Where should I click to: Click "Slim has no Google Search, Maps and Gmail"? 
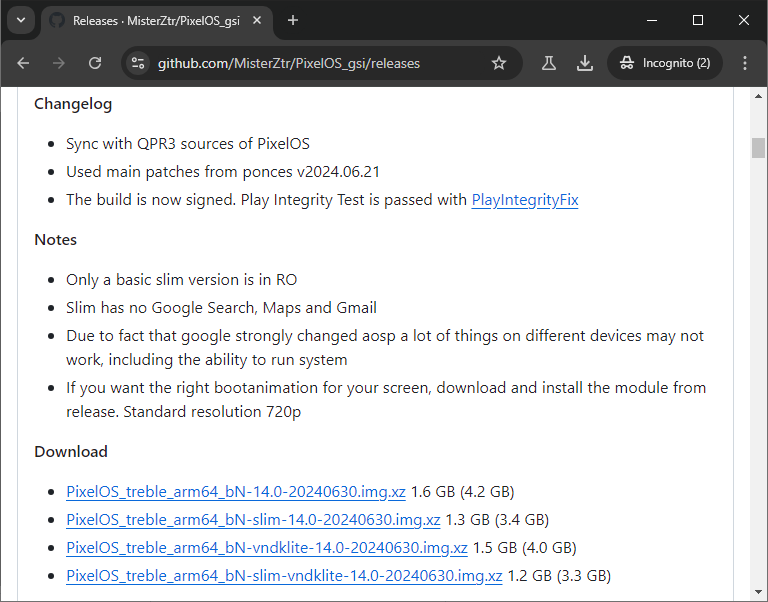click(x=221, y=308)
